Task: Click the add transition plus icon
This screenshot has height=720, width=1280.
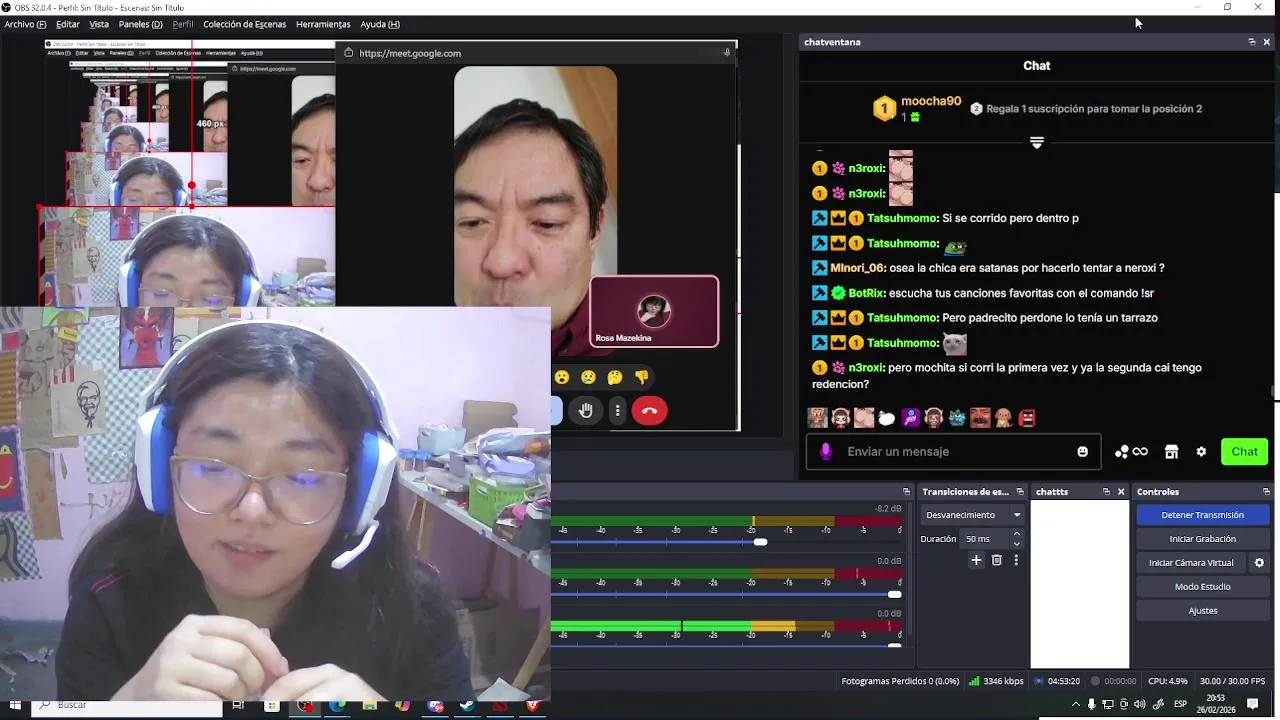Action: (976, 560)
